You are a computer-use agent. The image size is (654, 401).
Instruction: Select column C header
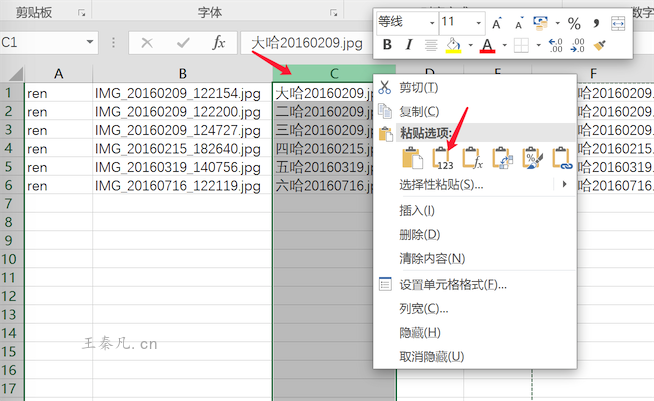point(334,74)
